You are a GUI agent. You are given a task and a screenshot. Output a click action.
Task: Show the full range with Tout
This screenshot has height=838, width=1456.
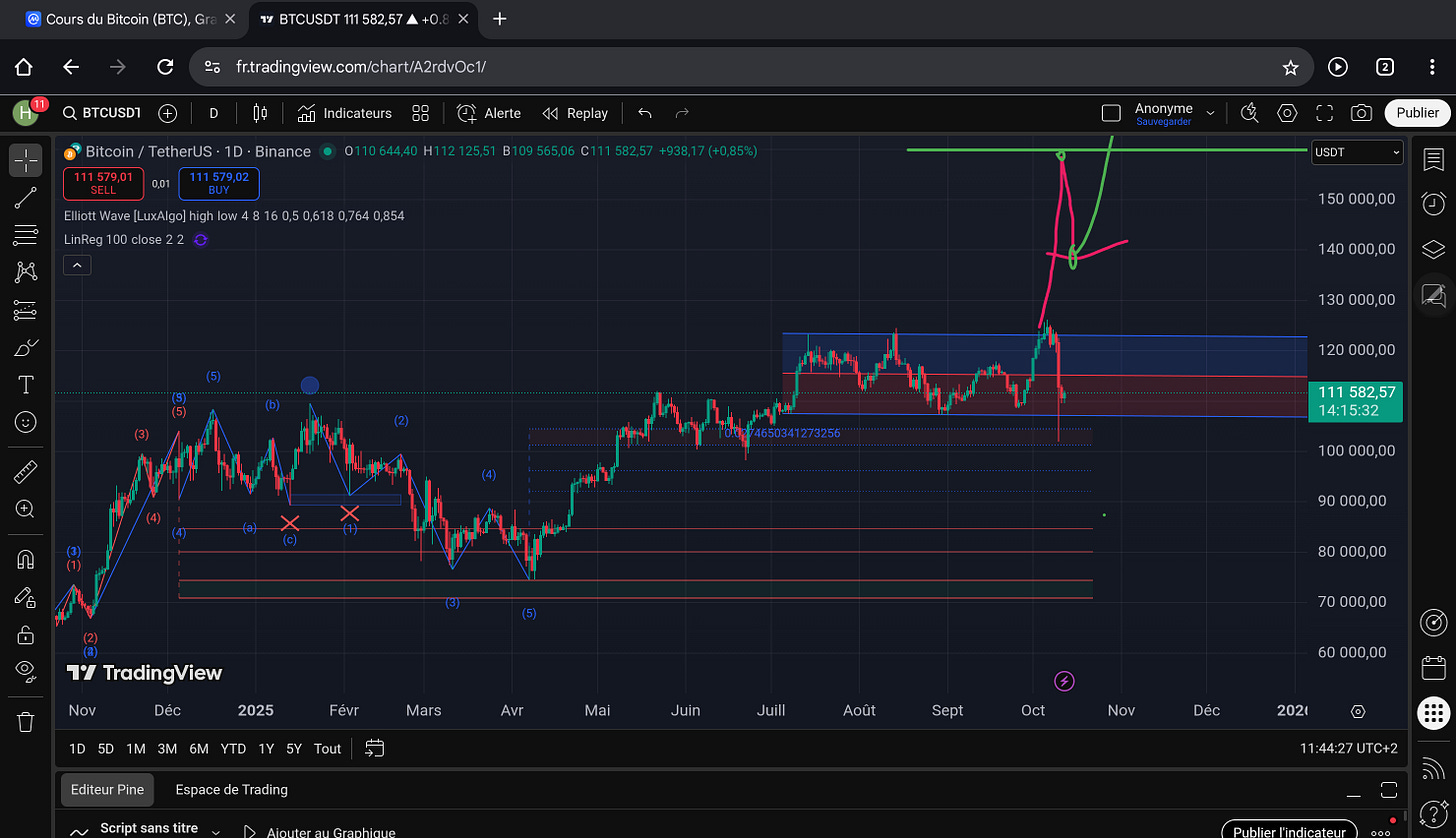327,748
